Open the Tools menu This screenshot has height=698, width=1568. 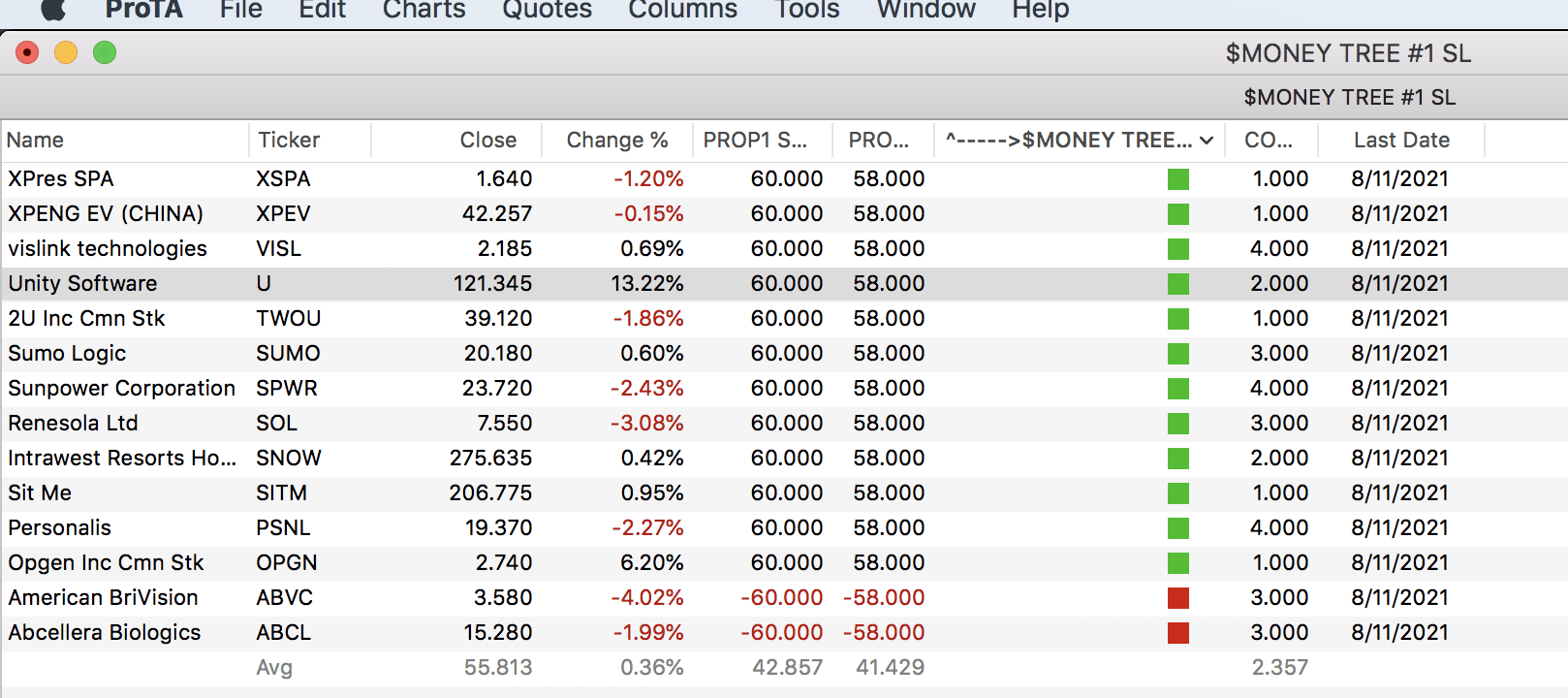(807, 10)
